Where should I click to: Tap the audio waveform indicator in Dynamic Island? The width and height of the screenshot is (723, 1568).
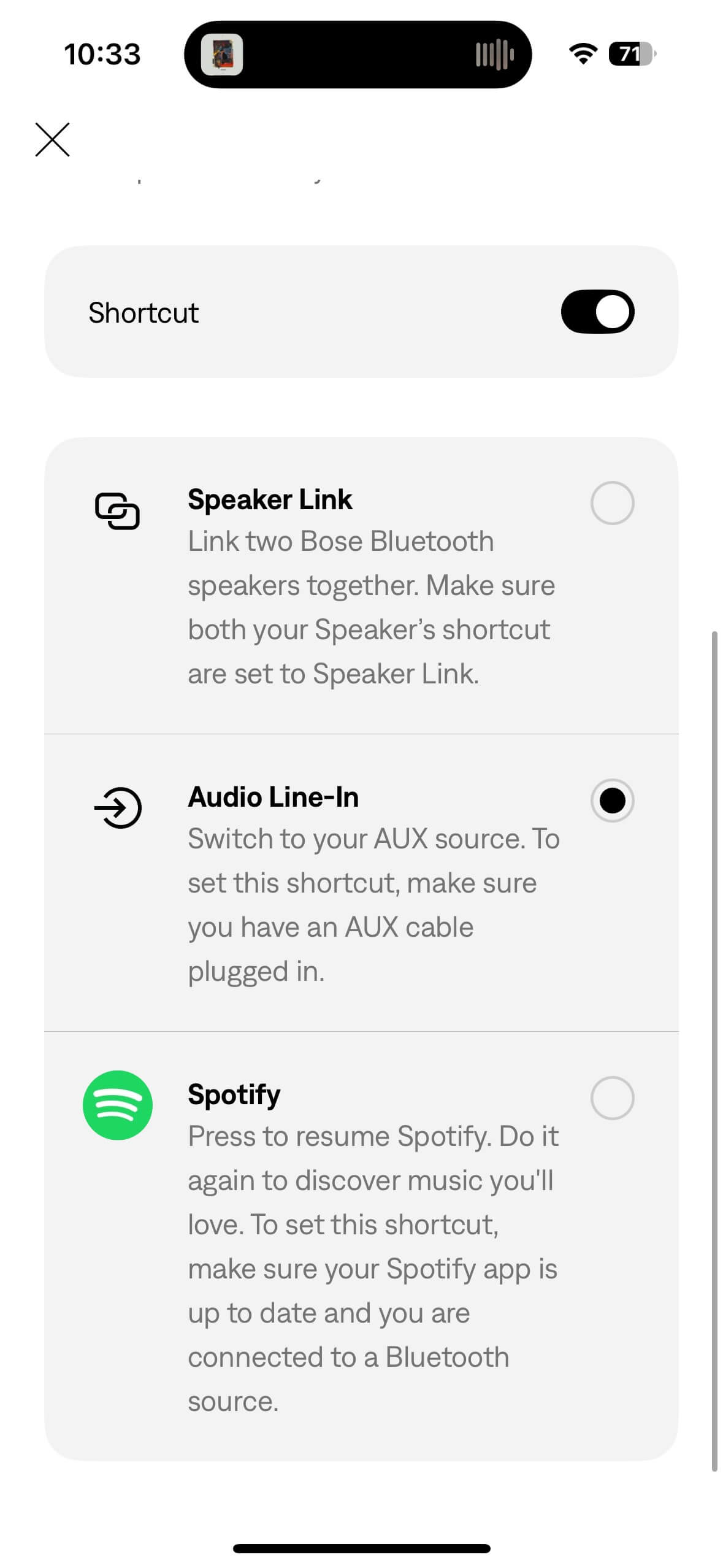[x=494, y=55]
